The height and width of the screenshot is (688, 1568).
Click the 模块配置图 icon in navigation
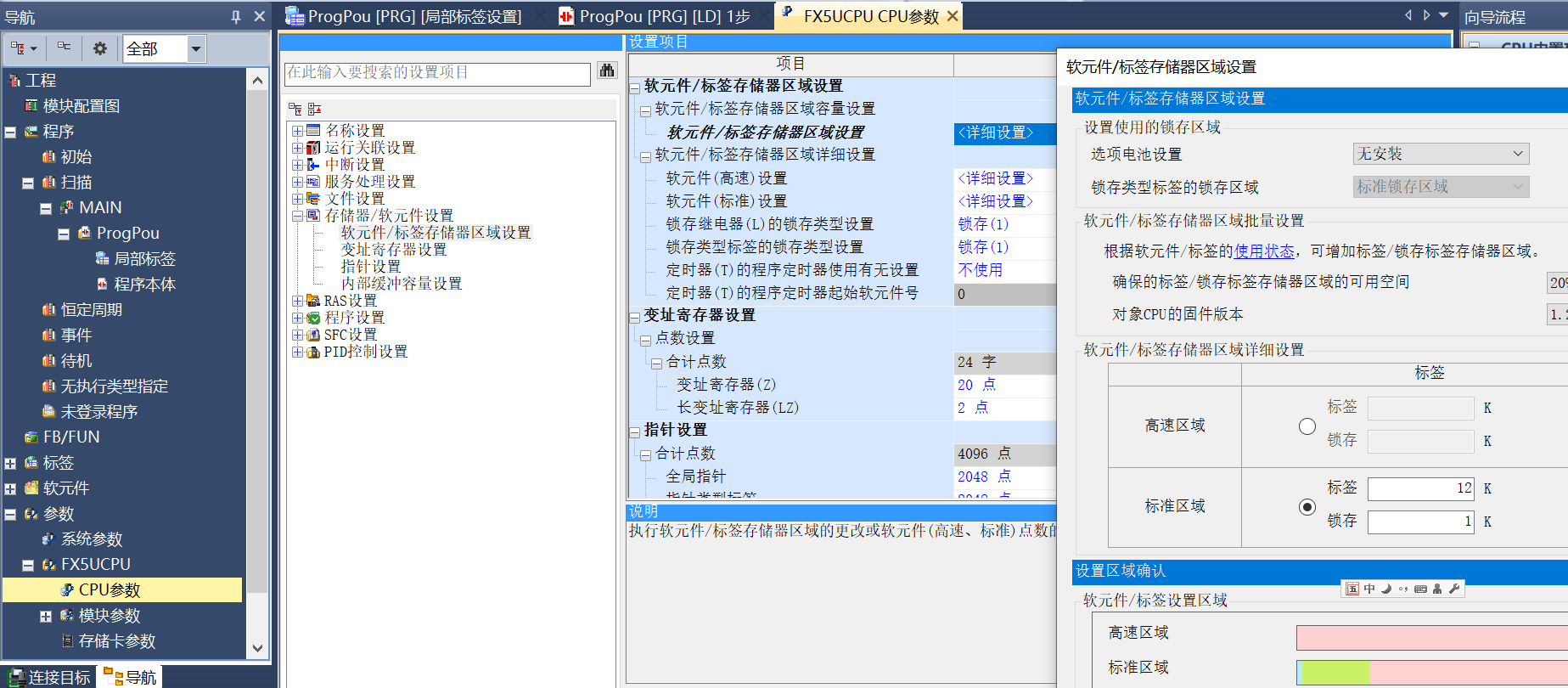coord(31,106)
